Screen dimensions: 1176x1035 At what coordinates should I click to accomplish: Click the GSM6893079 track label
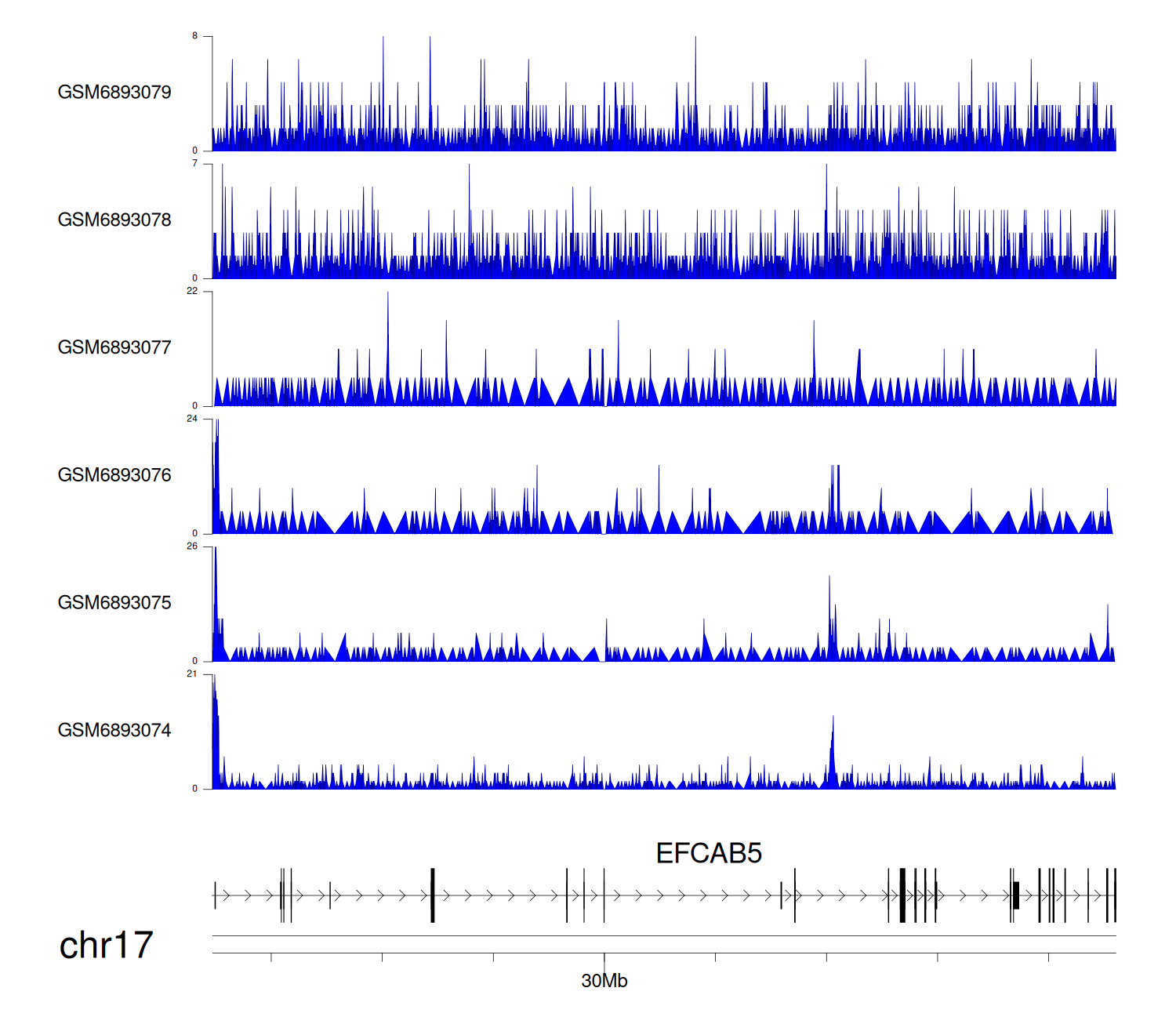pos(114,93)
